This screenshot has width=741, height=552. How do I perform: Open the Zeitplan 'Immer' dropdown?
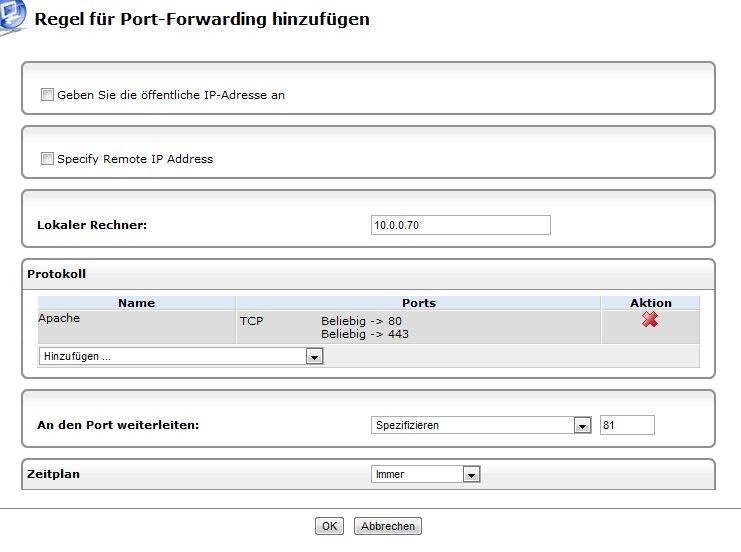click(x=426, y=474)
